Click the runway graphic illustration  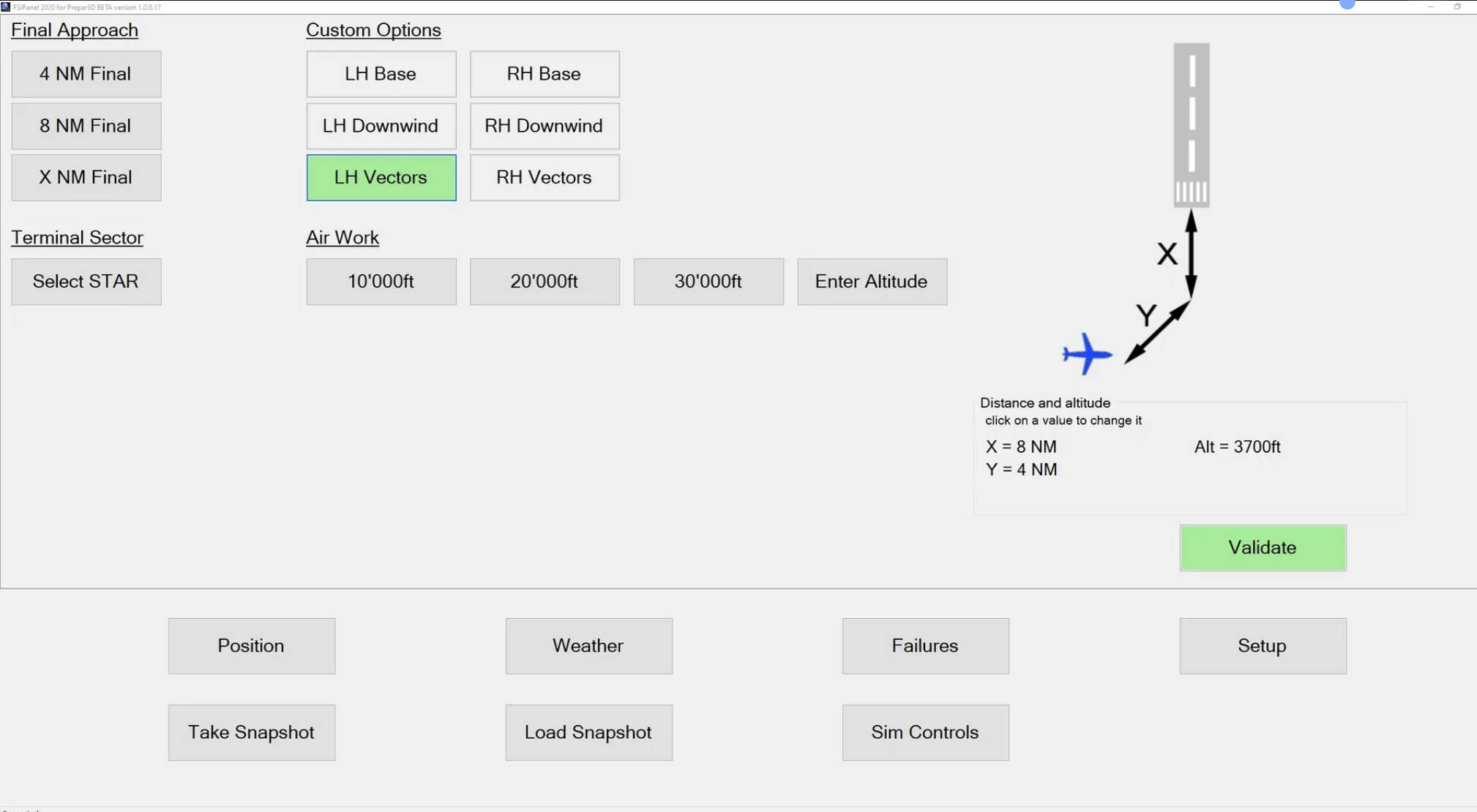(1191, 124)
